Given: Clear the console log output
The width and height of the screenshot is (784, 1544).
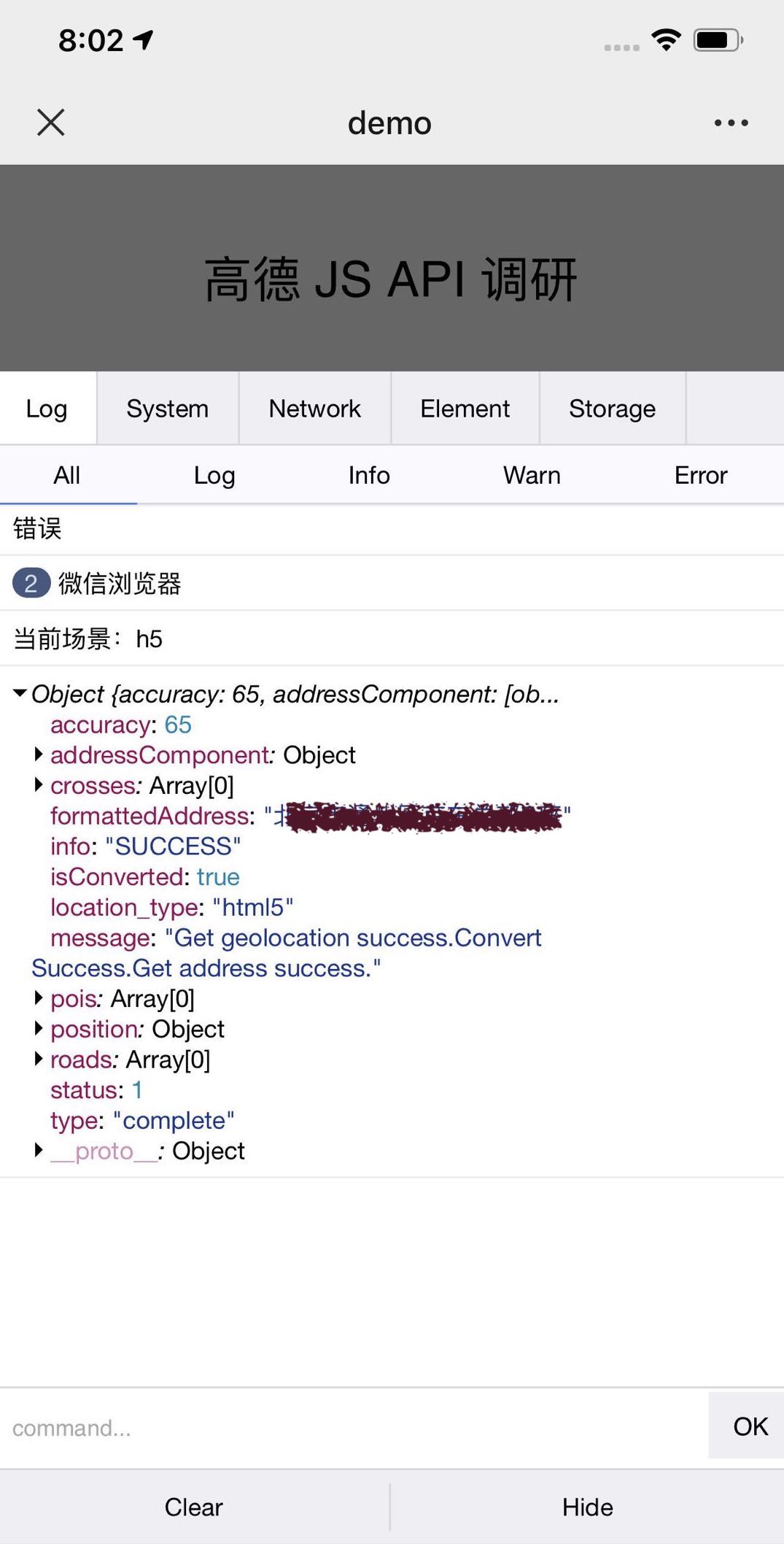Looking at the screenshot, I should pyautogui.click(x=193, y=1507).
